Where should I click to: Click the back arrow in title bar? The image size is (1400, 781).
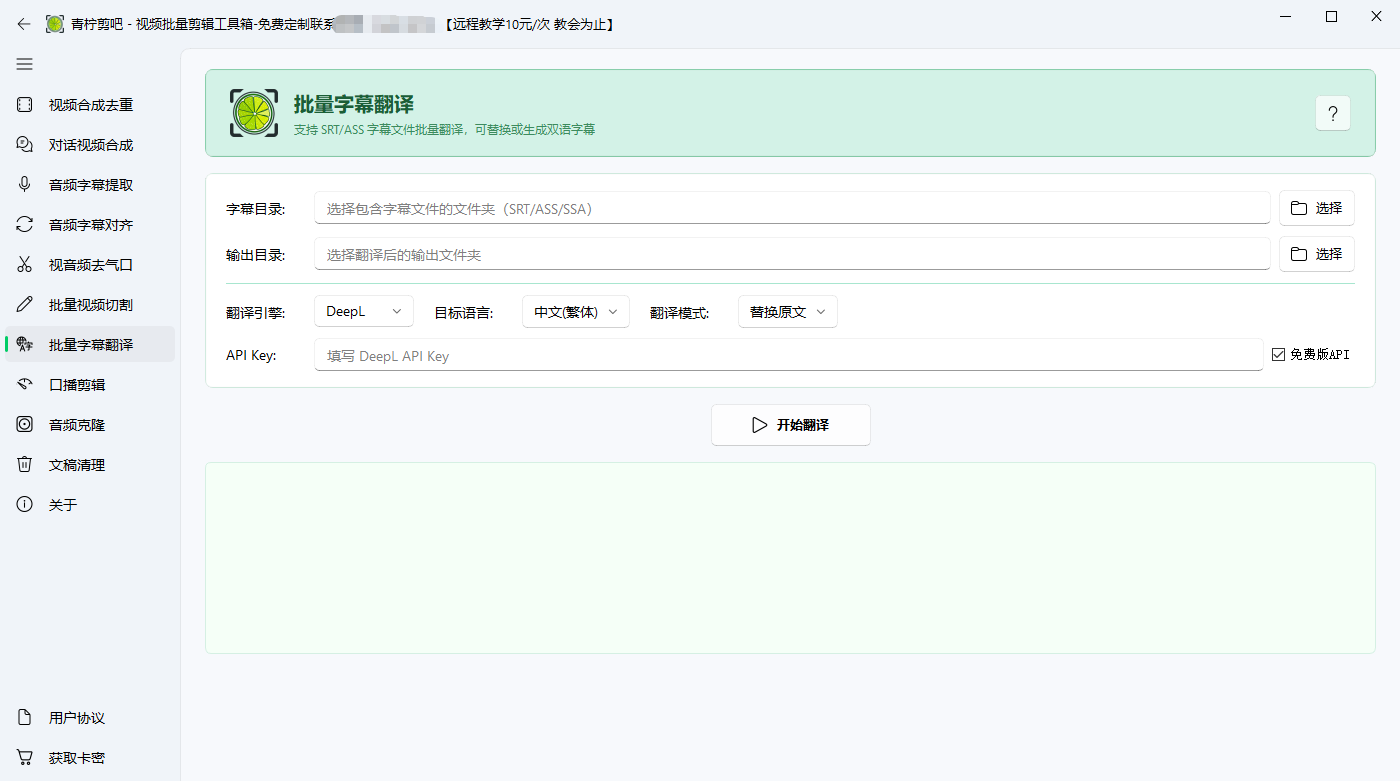(24, 24)
